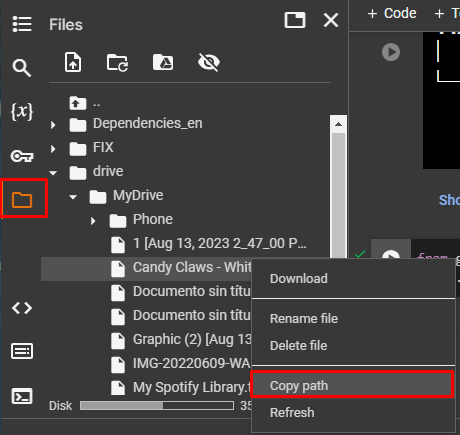Expand the FIX folder arrow

(x=53, y=149)
